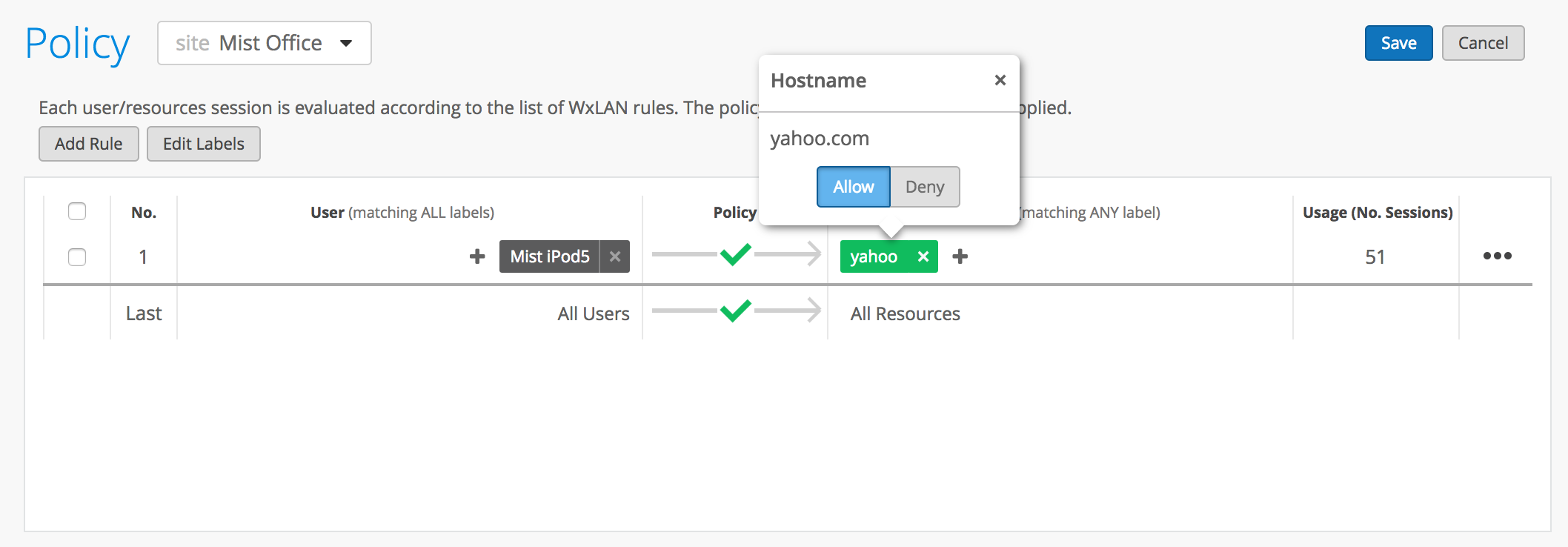Image resolution: width=1568 pixels, height=547 pixels.
Task: Toggle the Last rule policy checkmark
Action: [735, 311]
